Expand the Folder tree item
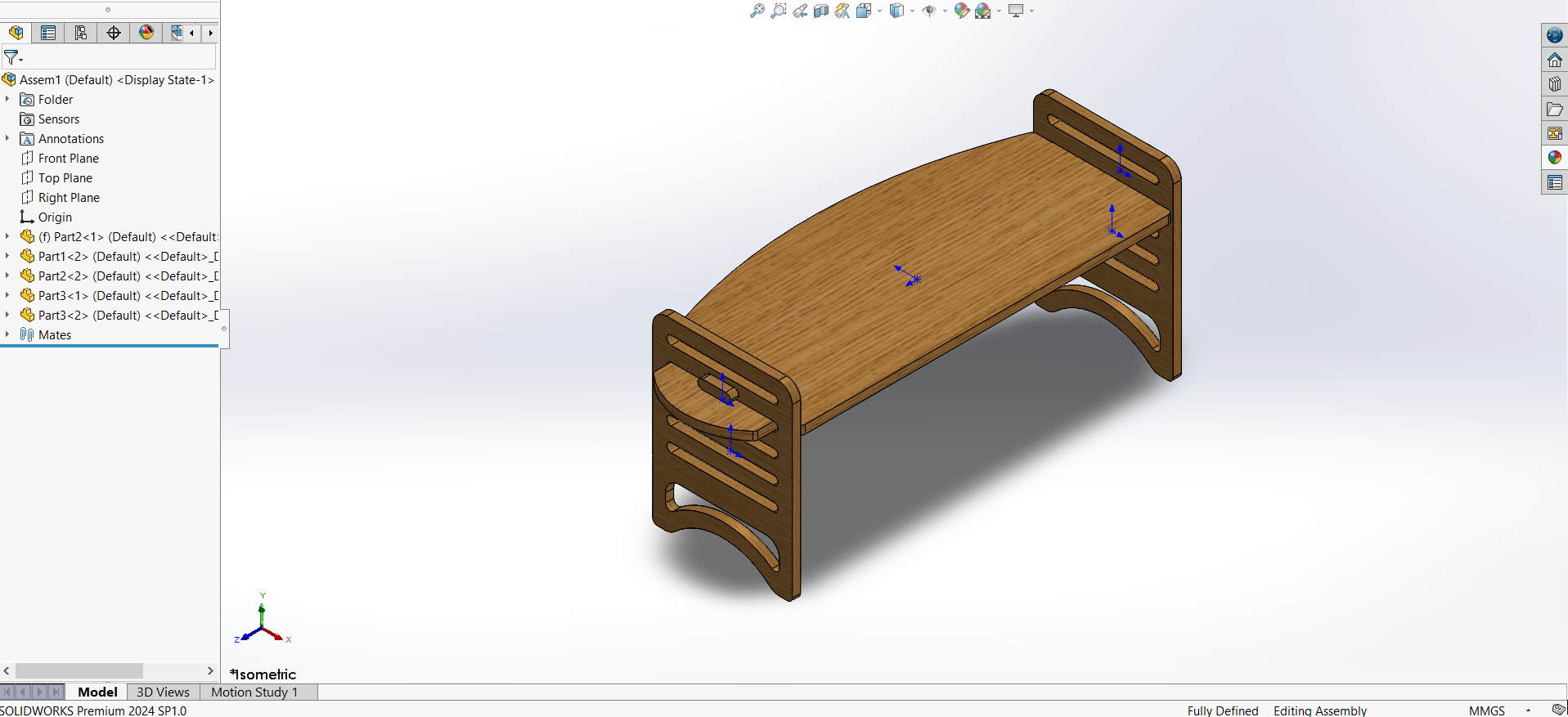This screenshot has width=1568, height=717. coord(7,99)
